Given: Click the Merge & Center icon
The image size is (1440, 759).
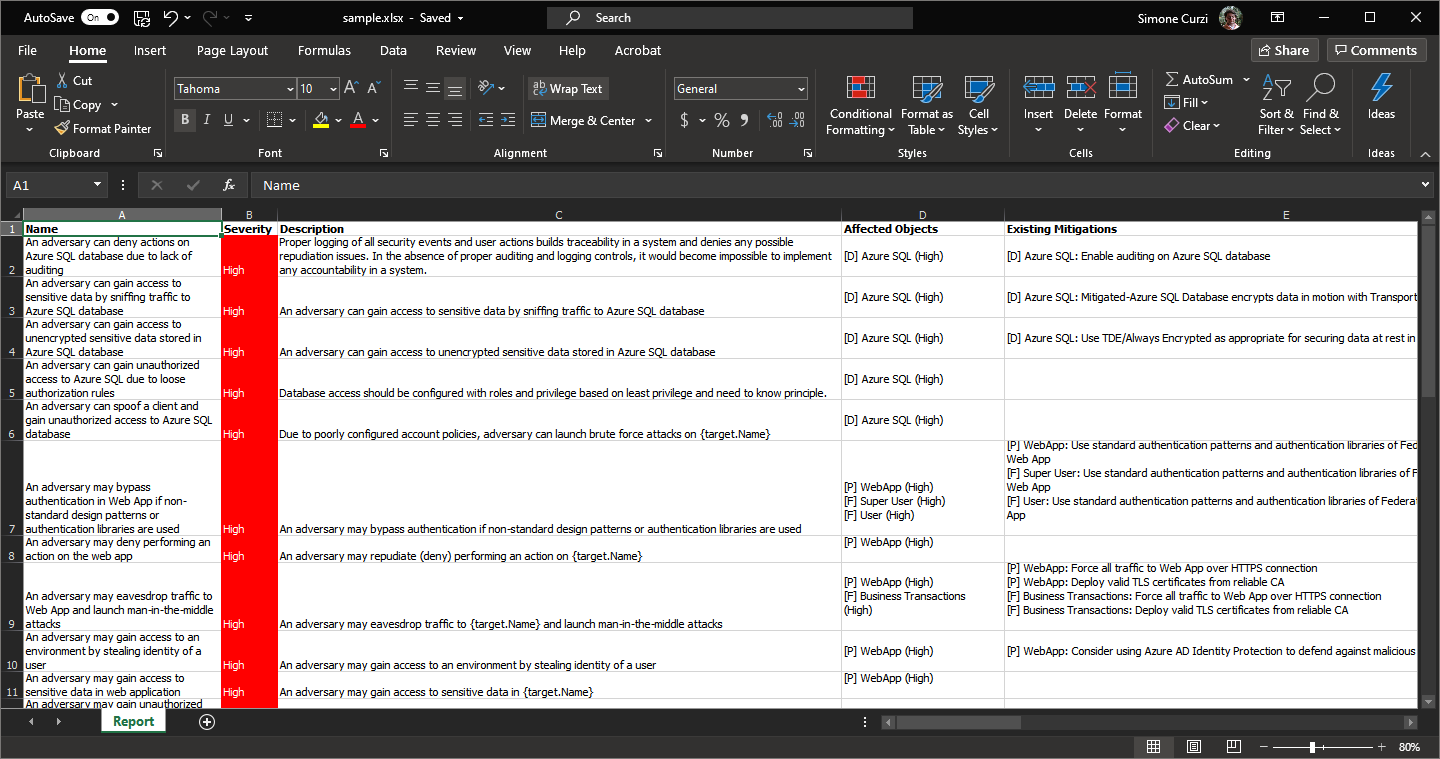Looking at the screenshot, I should tap(538, 121).
